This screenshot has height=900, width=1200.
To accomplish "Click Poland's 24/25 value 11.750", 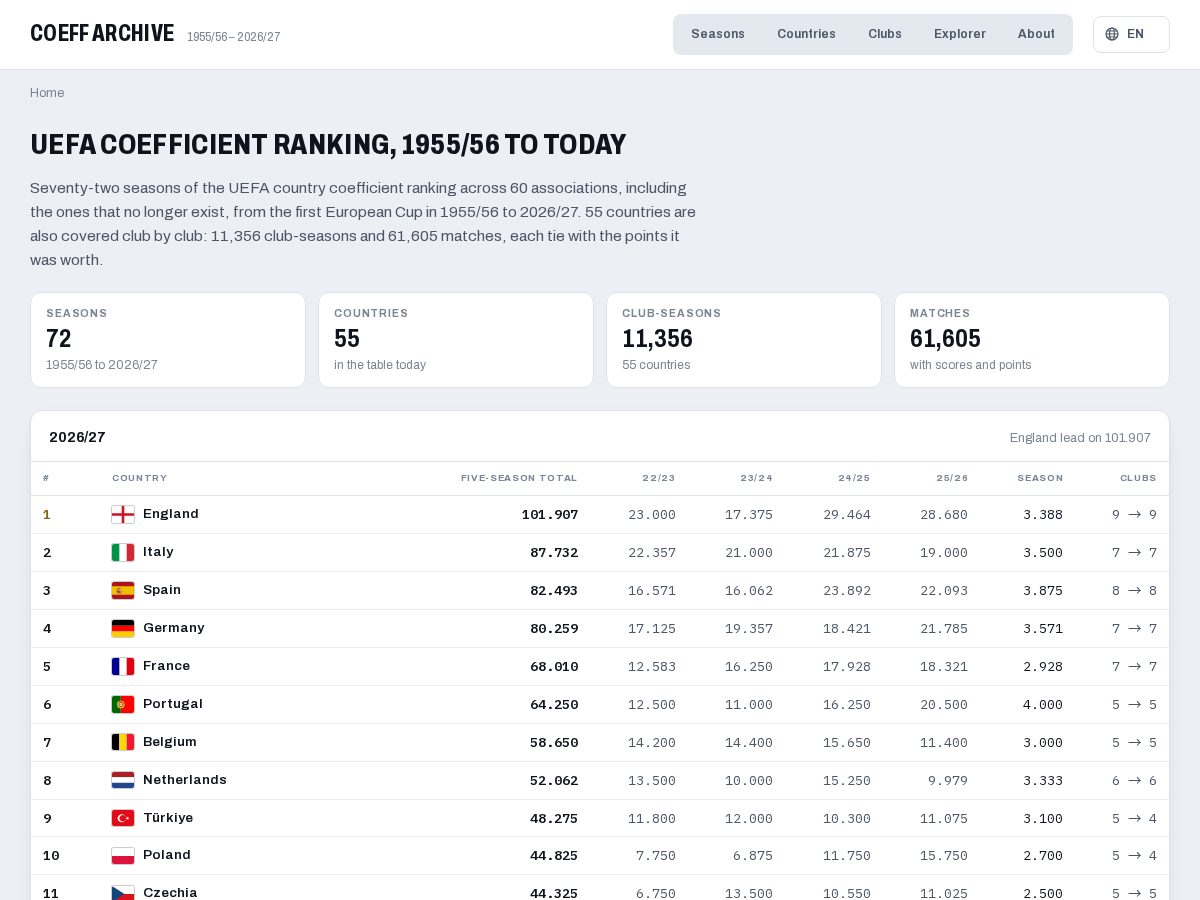I will 847,856.
